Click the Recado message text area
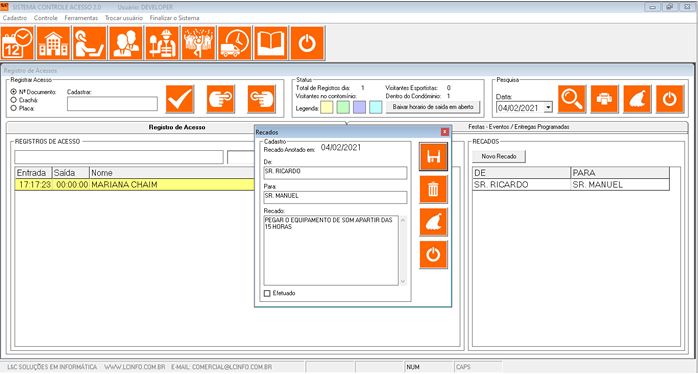This screenshot has width=698, height=374. [331, 250]
